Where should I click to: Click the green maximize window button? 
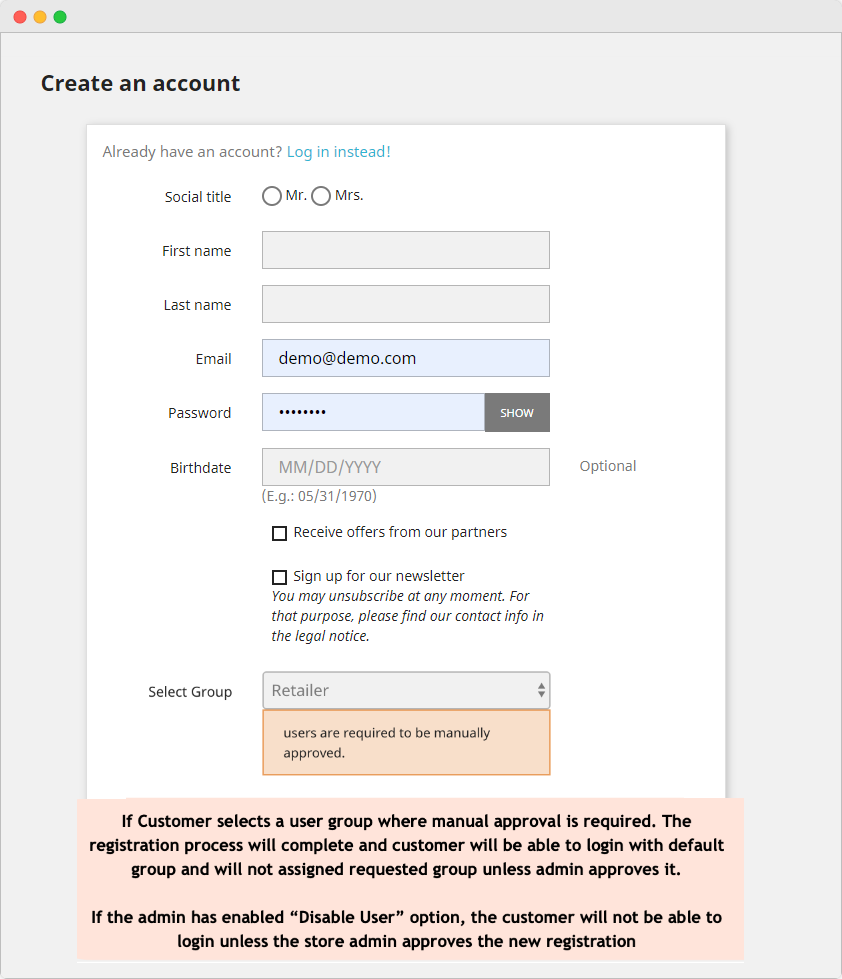(x=60, y=17)
